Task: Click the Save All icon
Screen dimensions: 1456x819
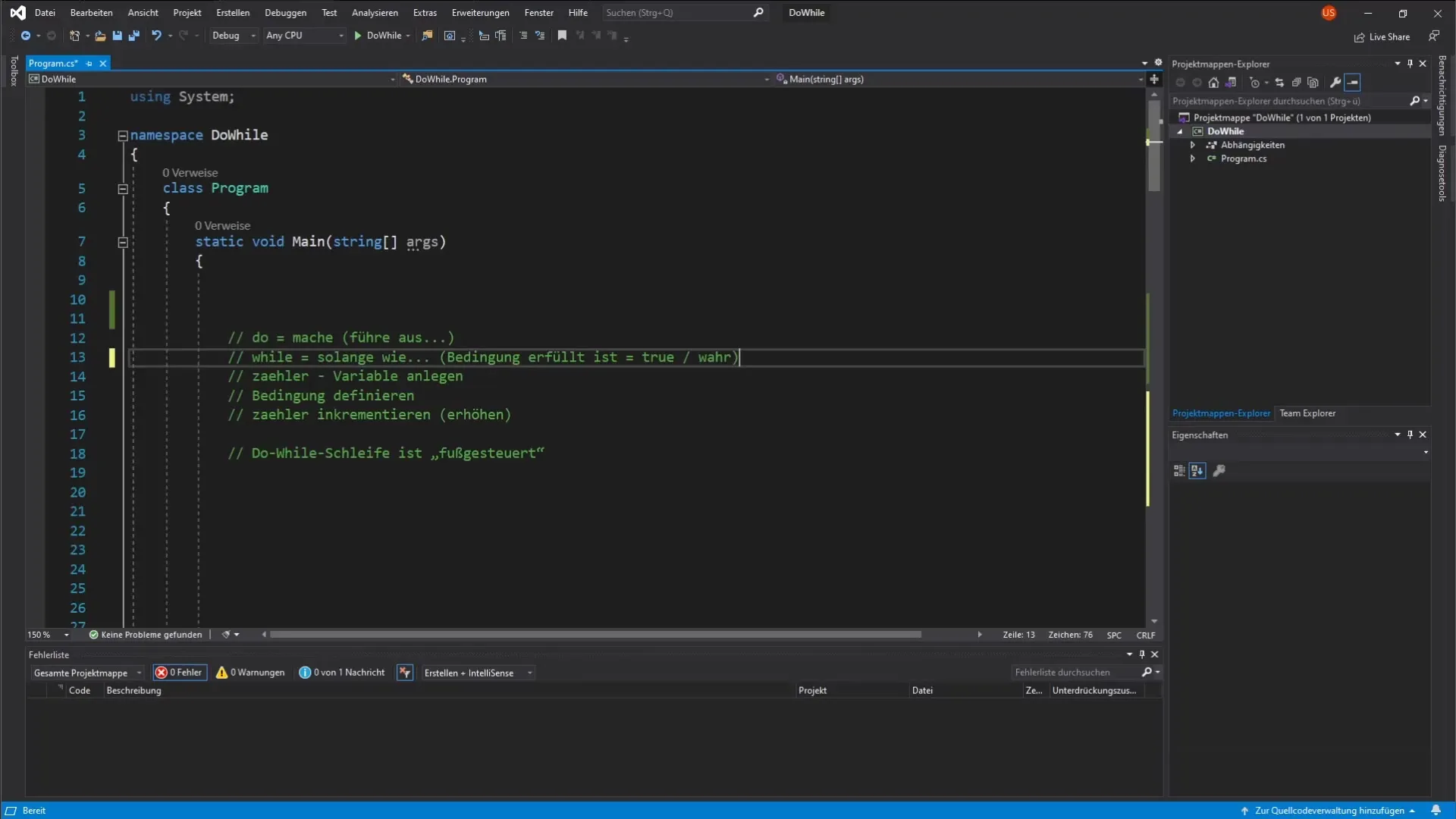Action: [x=134, y=36]
